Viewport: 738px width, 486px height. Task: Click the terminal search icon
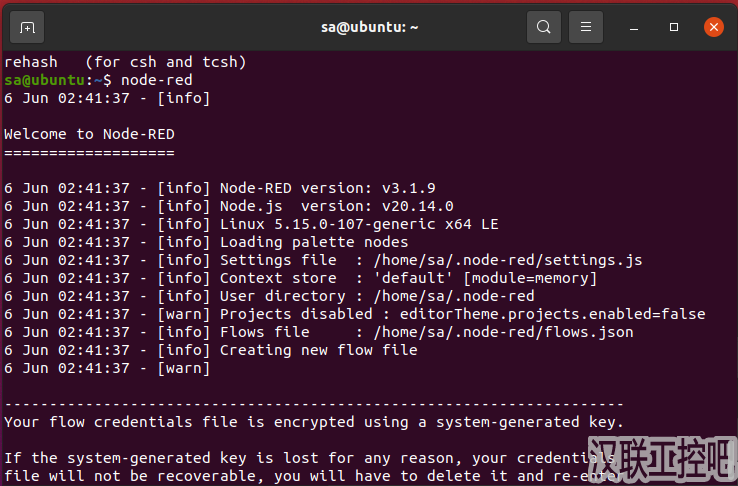pyautogui.click(x=543, y=27)
